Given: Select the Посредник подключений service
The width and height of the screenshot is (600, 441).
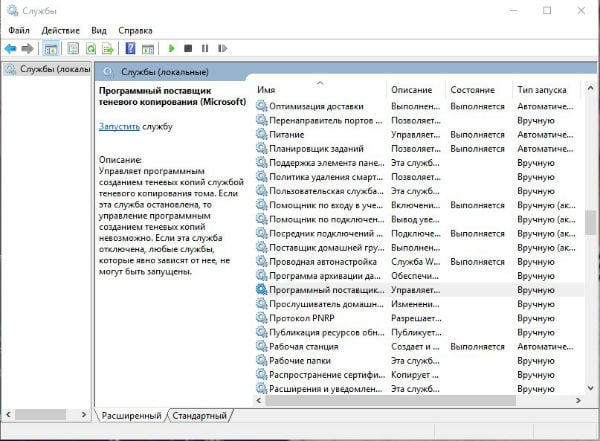Looking at the screenshot, I should pos(419,233).
